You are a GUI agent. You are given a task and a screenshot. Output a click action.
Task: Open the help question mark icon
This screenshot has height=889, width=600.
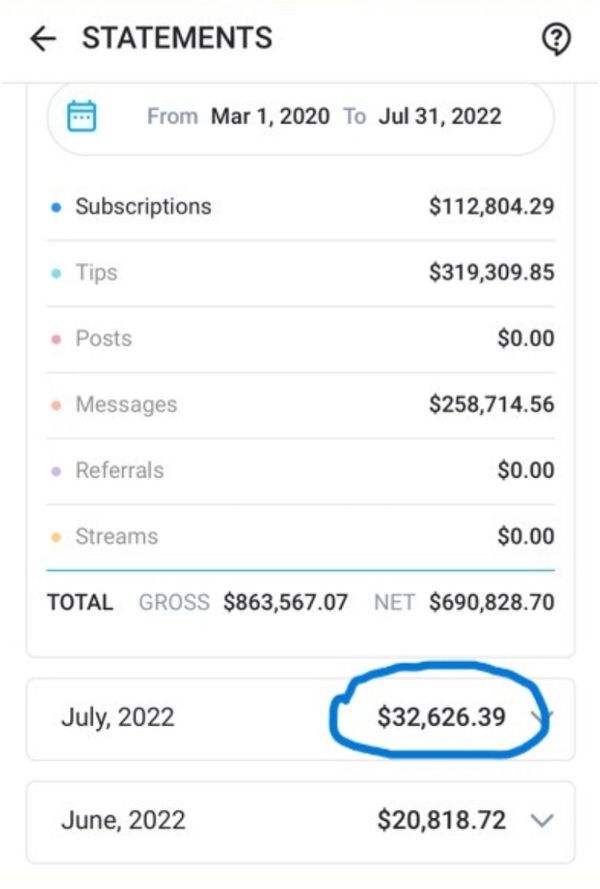tap(556, 40)
